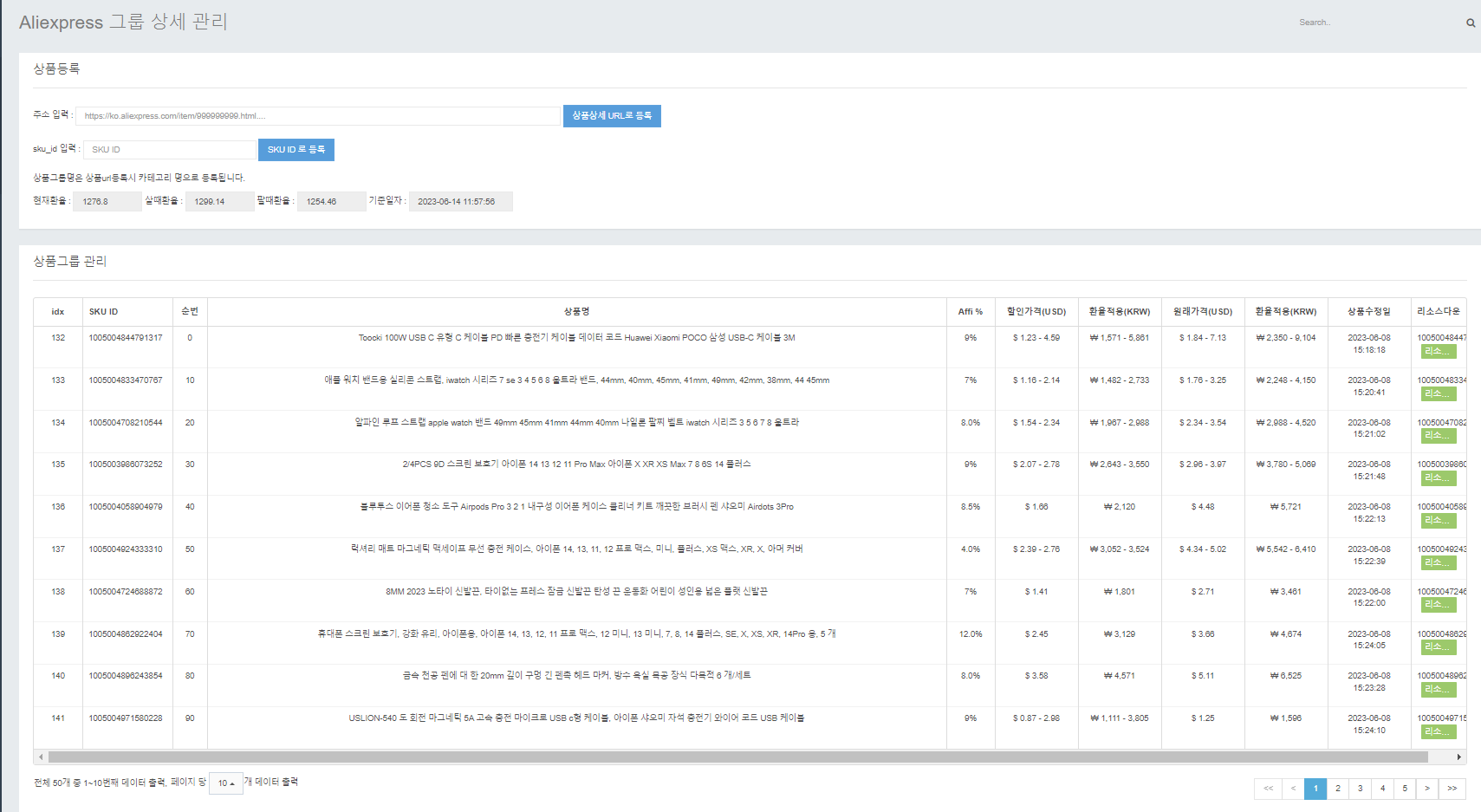This screenshot has height=812, width=1481.
Task: Jump to last page with >> arrow
Action: pos(1452,789)
